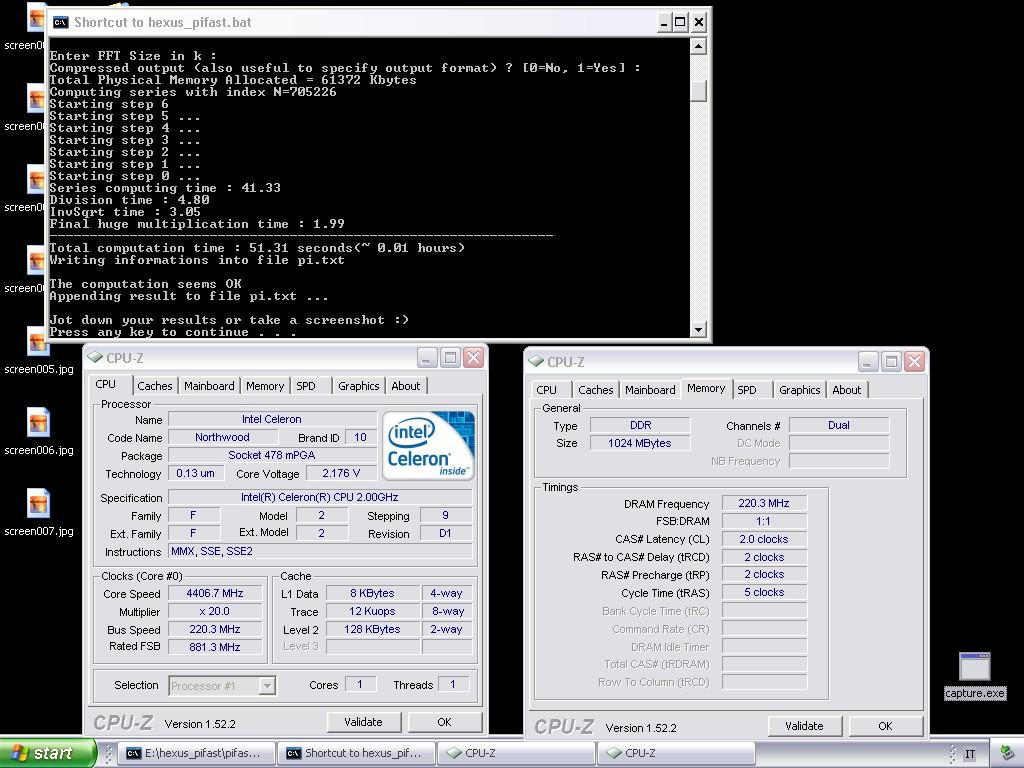Click Channels # value Dual
This screenshot has width=1024, height=768.
(839, 425)
